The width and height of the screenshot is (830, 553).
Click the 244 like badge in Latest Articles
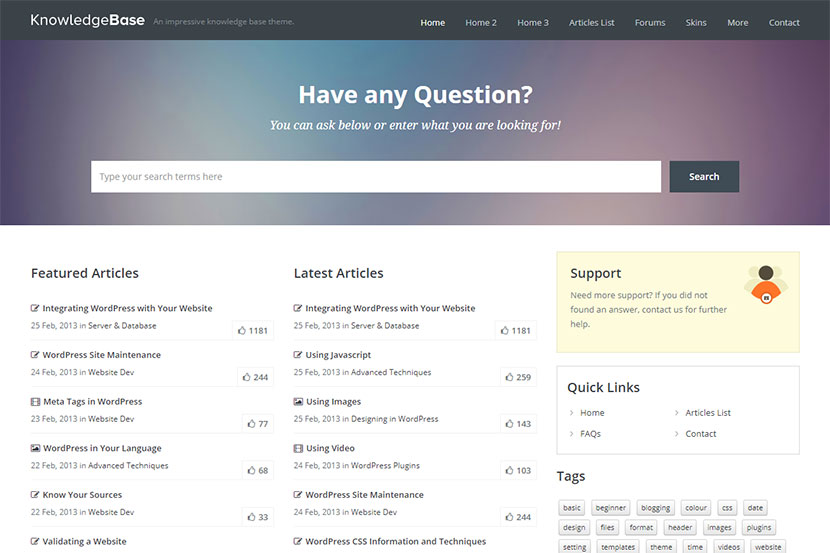point(518,517)
